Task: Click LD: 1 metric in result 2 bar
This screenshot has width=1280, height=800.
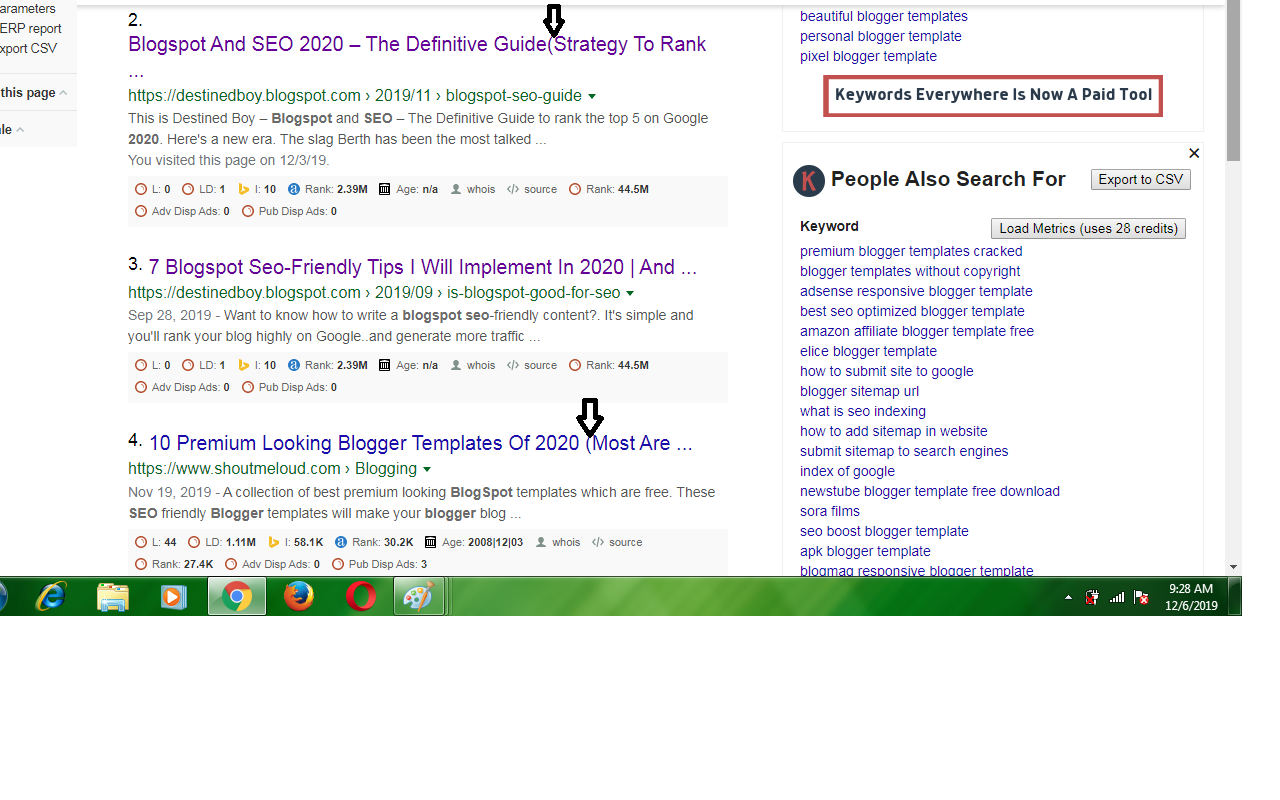Action: coord(204,189)
